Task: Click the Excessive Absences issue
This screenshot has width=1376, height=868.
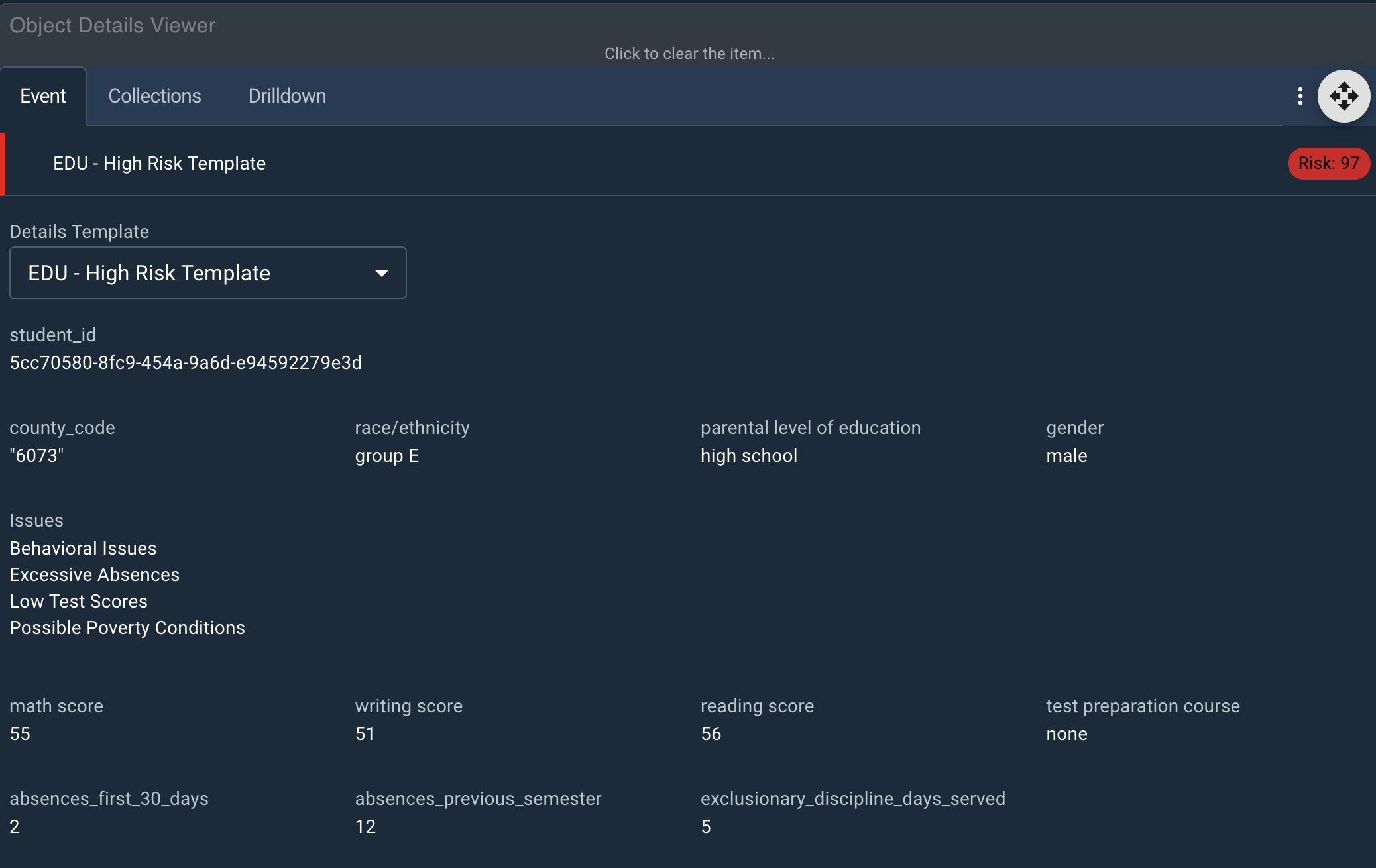Action: [94, 574]
